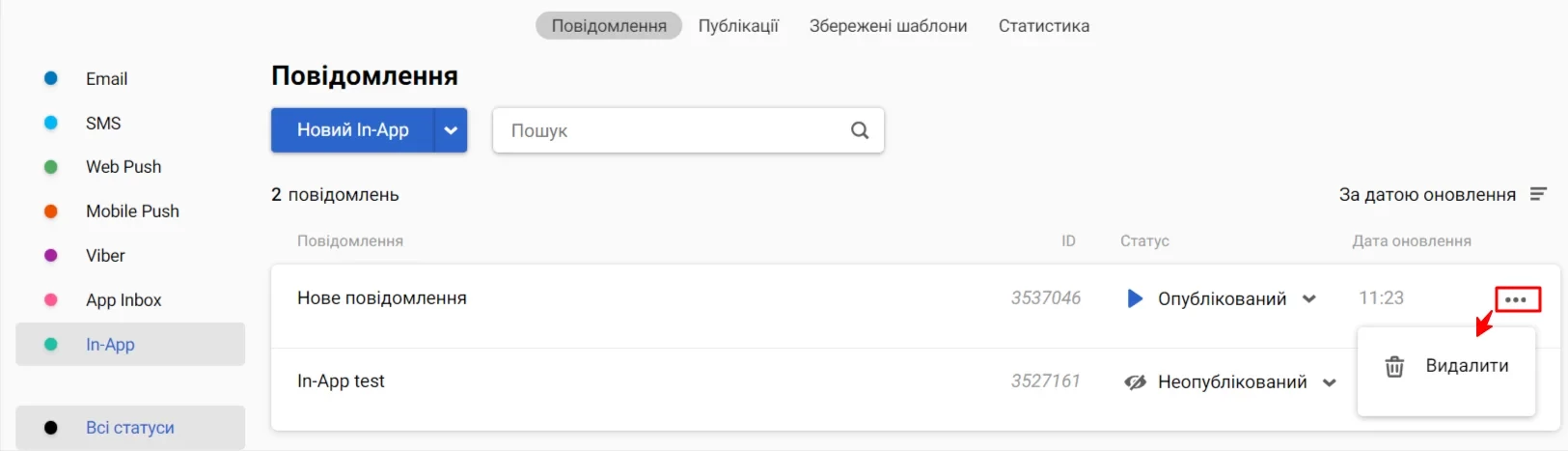Click the Повідомлення column header
1568x451 pixels.
(350, 241)
